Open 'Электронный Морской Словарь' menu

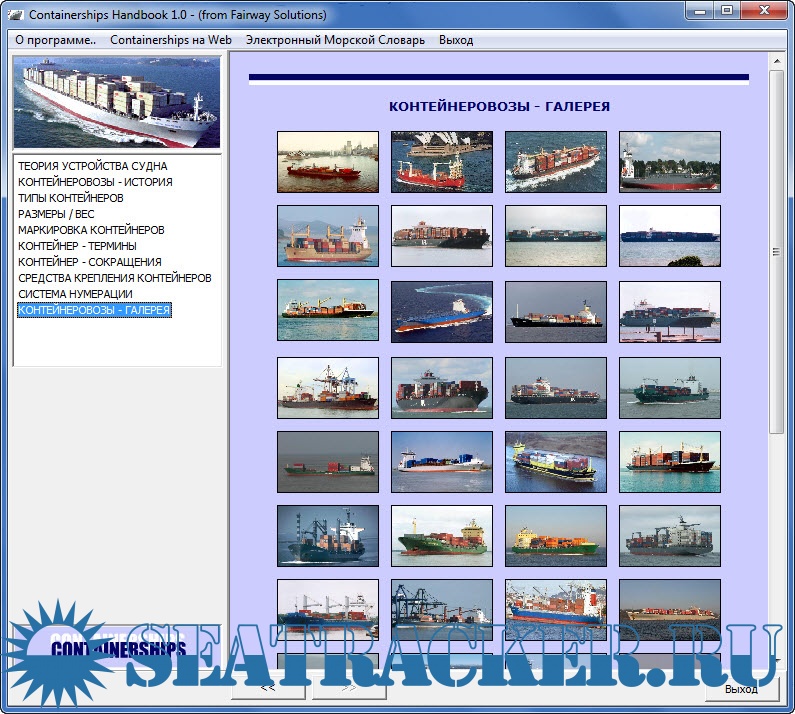click(335, 40)
